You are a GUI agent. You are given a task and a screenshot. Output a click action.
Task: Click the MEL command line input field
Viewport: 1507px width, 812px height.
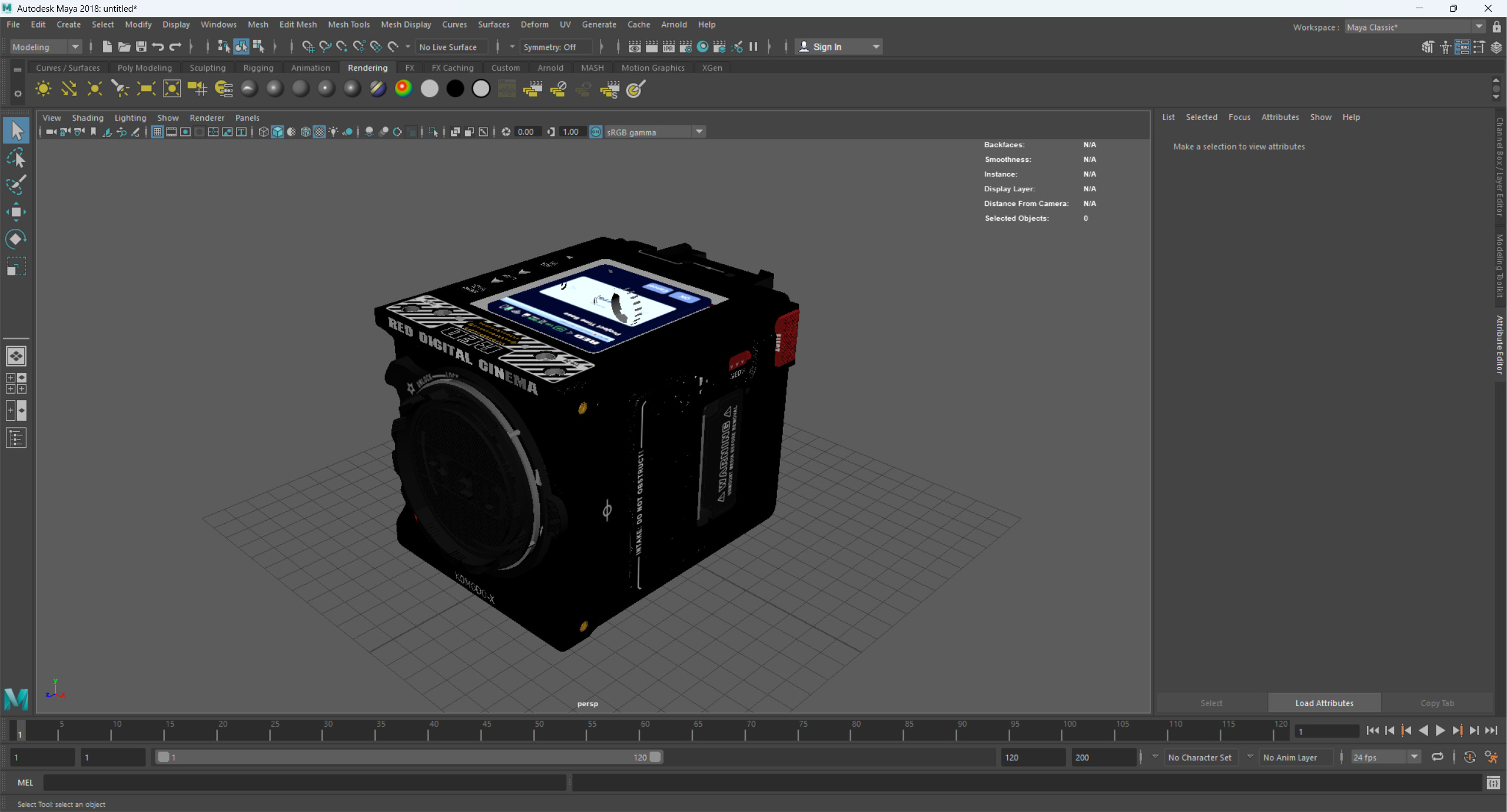pyautogui.click(x=304, y=783)
